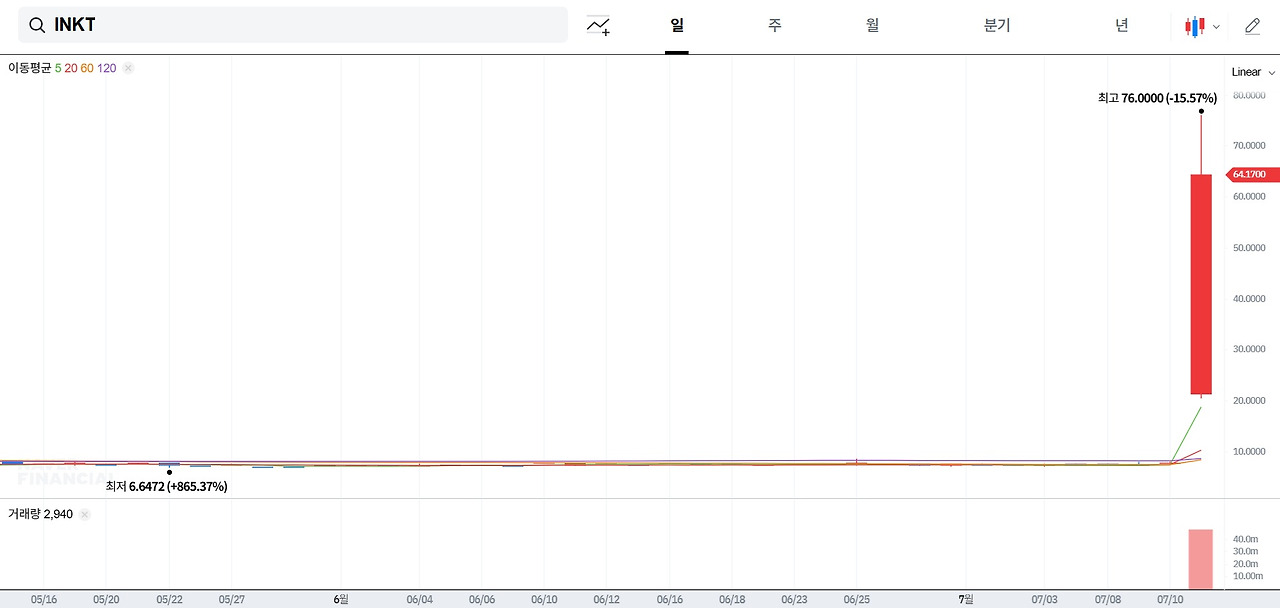The width and height of the screenshot is (1280, 608).
Task: Switch to the weekly (주) tab
Action: (x=775, y=25)
